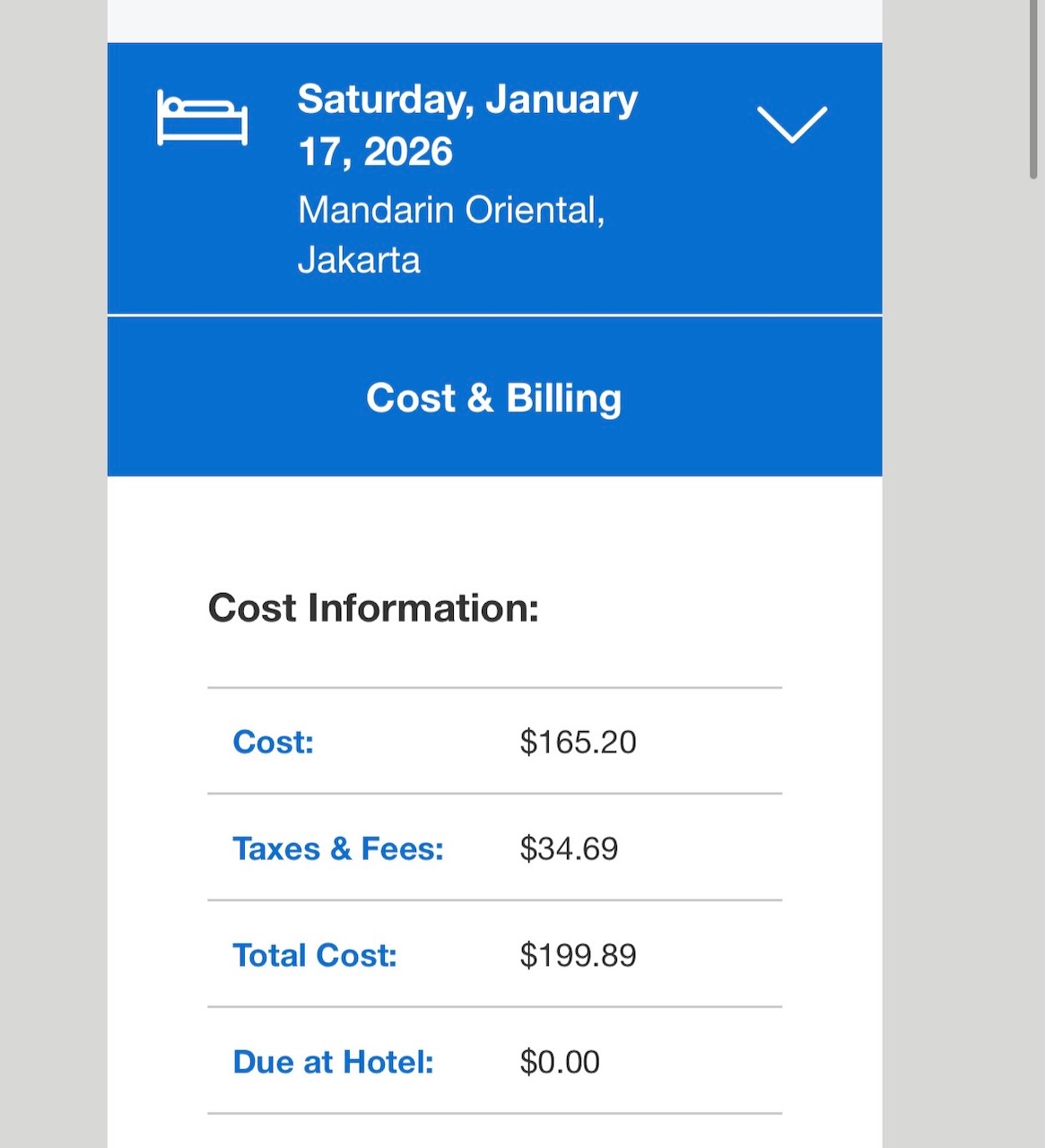Click the Cost: label
1045x1148 pixels.
[x=273, y=742]
